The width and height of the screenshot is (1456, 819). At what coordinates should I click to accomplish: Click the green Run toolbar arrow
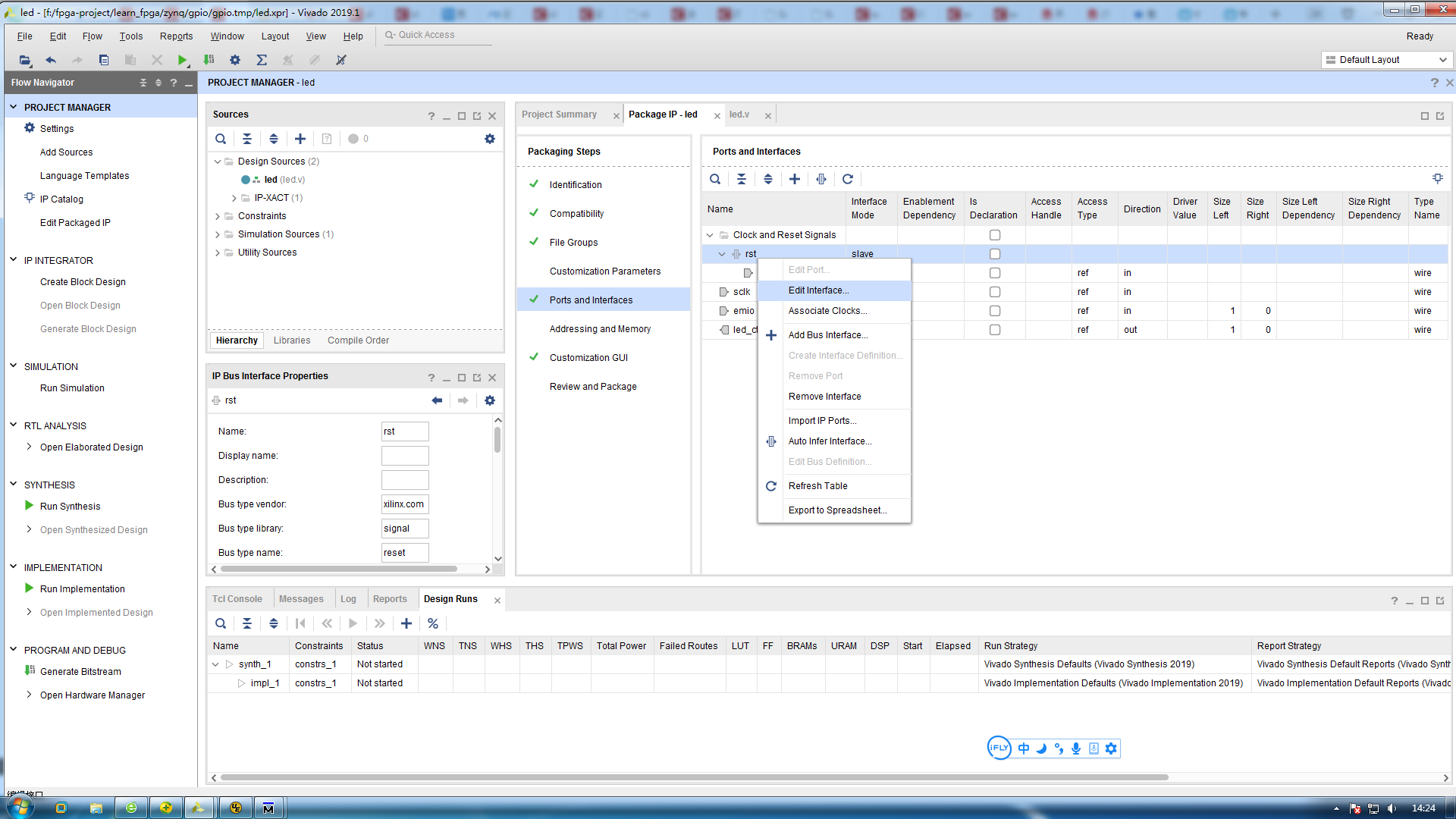click(182, 60)
